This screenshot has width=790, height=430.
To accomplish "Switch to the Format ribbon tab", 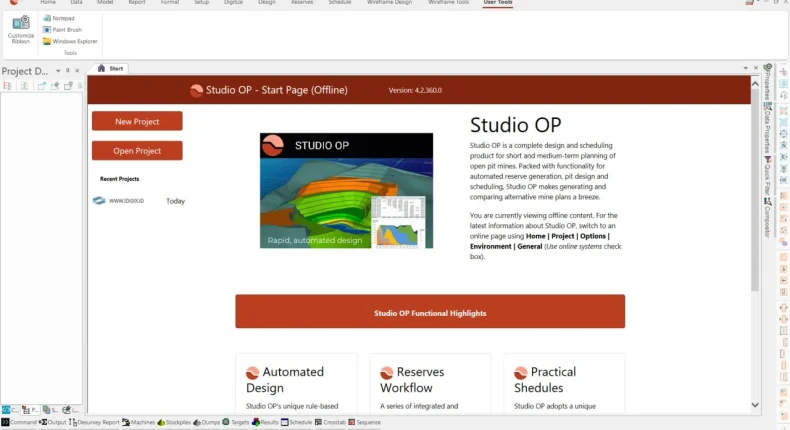I will click(170, 3).
